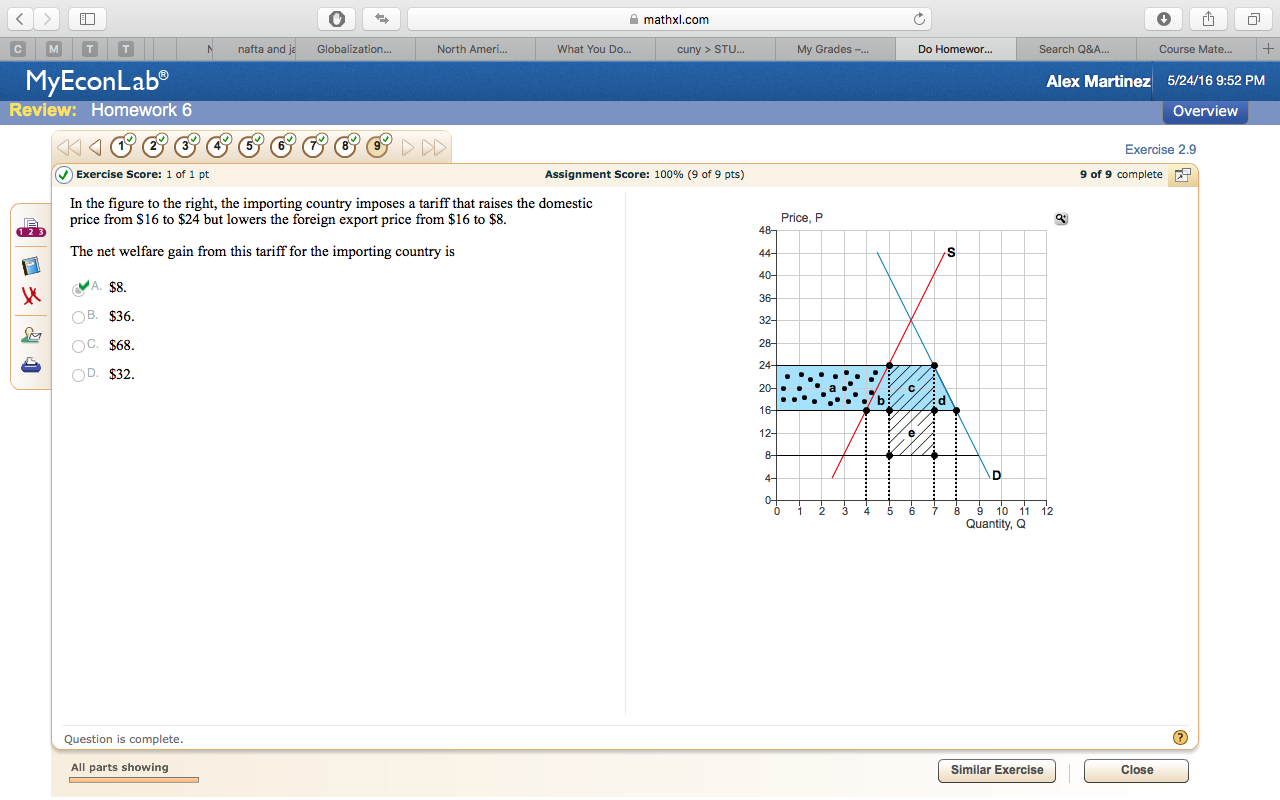Switch to the My Grades browser tab
The height and width of the screenshot is (800, 1280).
(x=832, y=49)
